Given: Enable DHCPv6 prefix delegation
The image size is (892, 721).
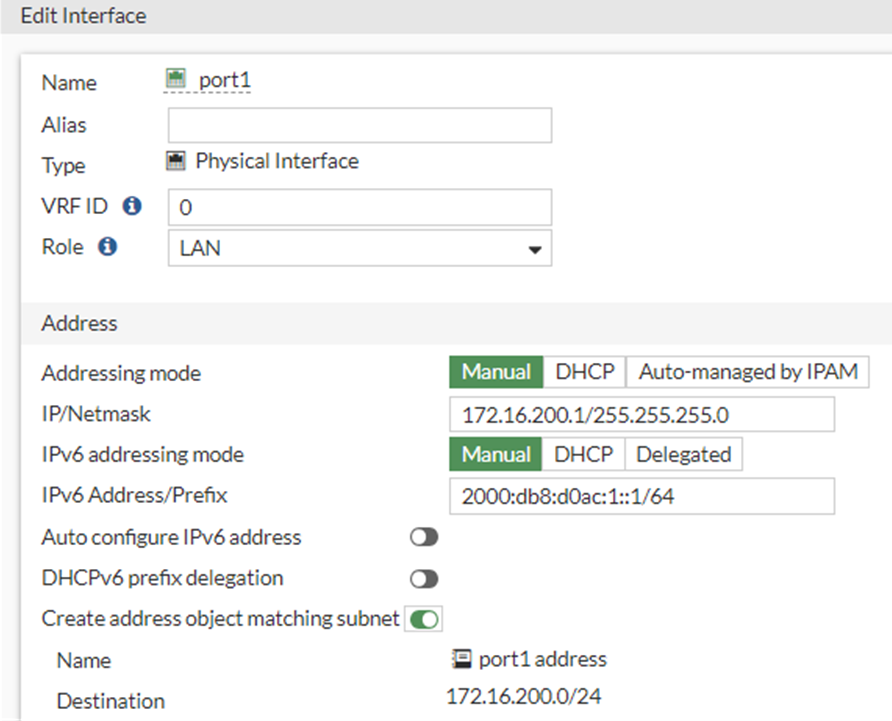Looking at the screenshot, I should click(424, 578).
